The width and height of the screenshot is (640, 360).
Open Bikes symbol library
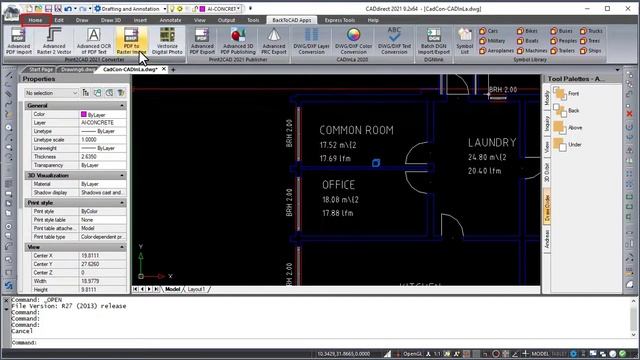(x=527, y=31)
